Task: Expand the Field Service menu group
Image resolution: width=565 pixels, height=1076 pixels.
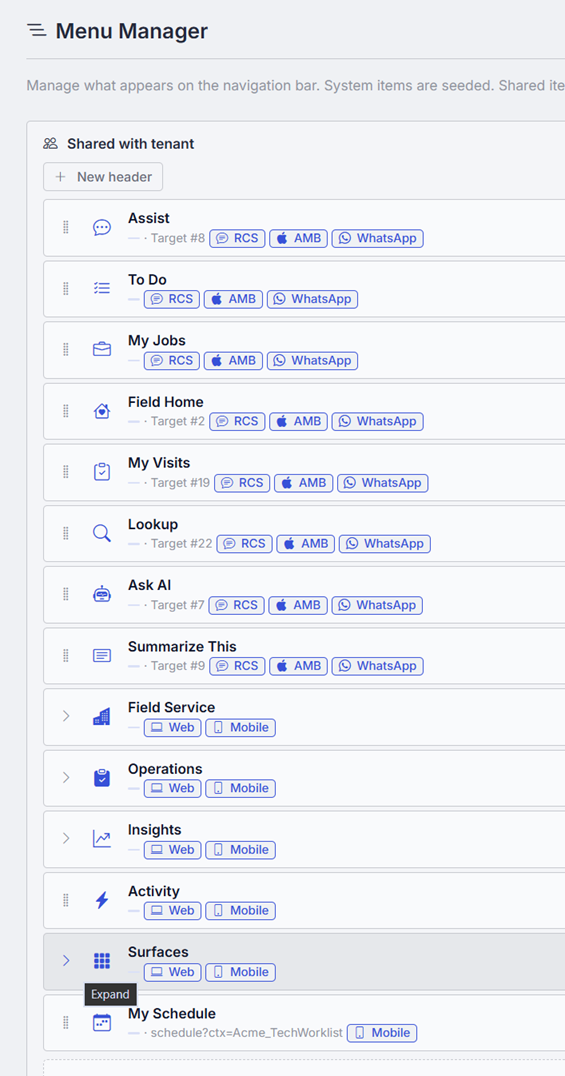Action: tap(66, 716)
